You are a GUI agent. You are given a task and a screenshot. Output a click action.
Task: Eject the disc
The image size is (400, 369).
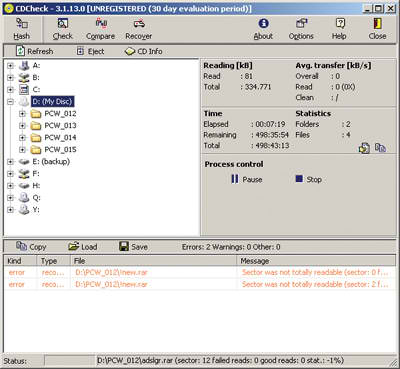pyautogui.click(x=90, y=51)
